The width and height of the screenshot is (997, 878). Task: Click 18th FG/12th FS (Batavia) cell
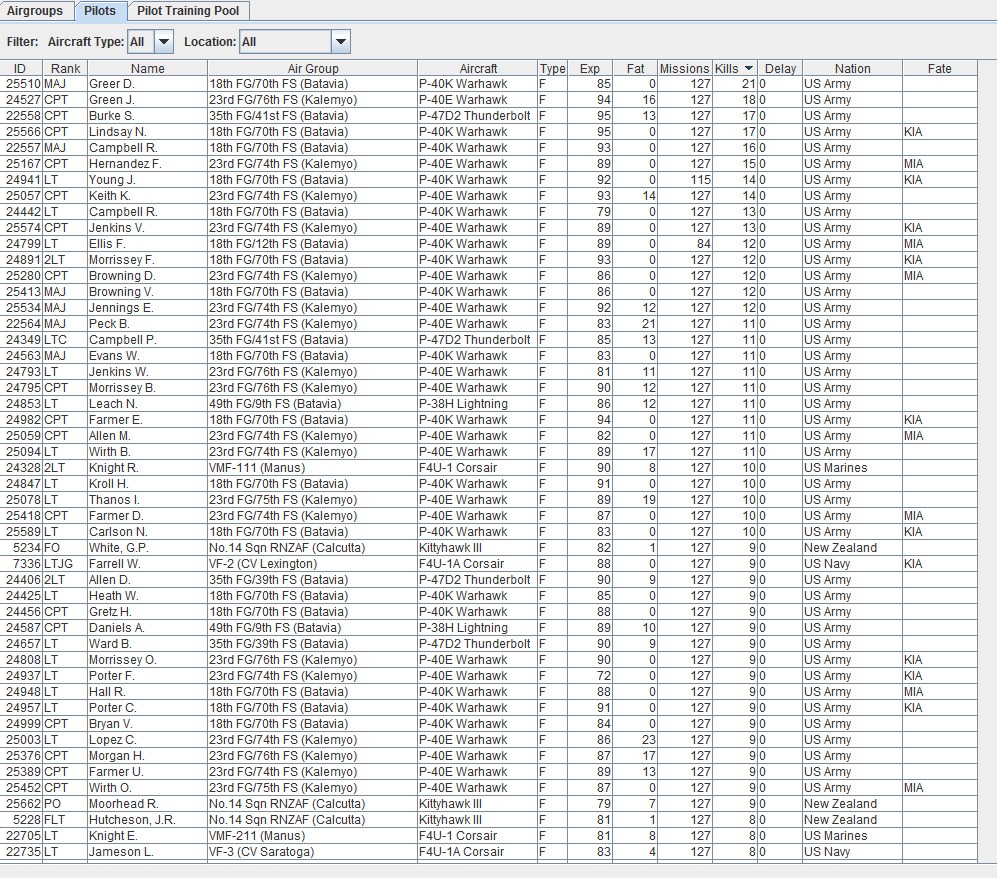tap(312, 244)
